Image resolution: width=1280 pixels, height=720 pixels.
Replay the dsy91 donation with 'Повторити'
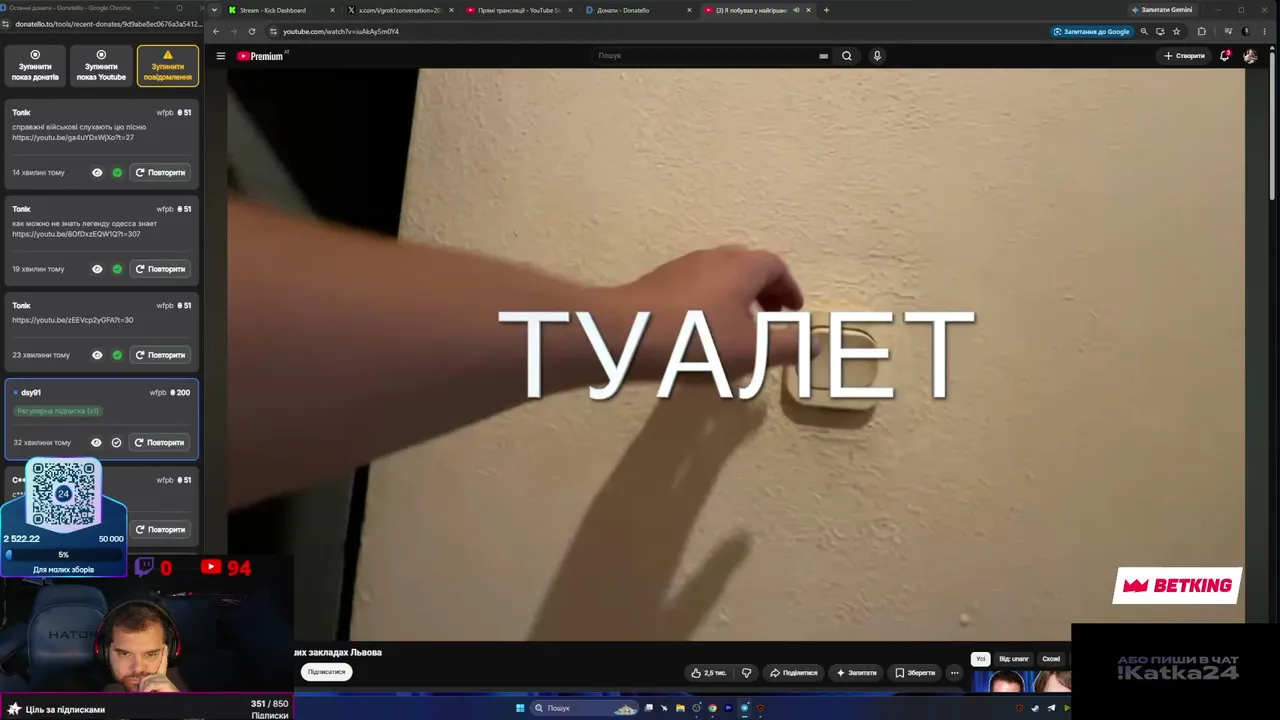pyautogui.click(x=160, y=442)
